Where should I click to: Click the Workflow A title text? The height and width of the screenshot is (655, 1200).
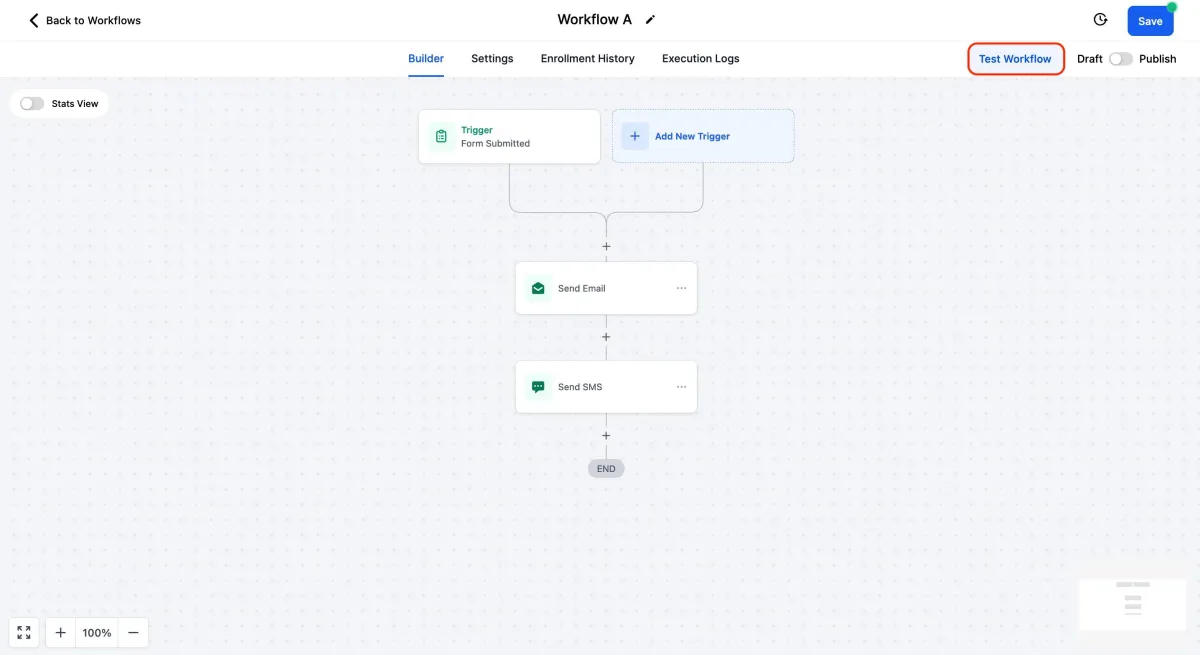pyautogui.click(x=594, y=20)
